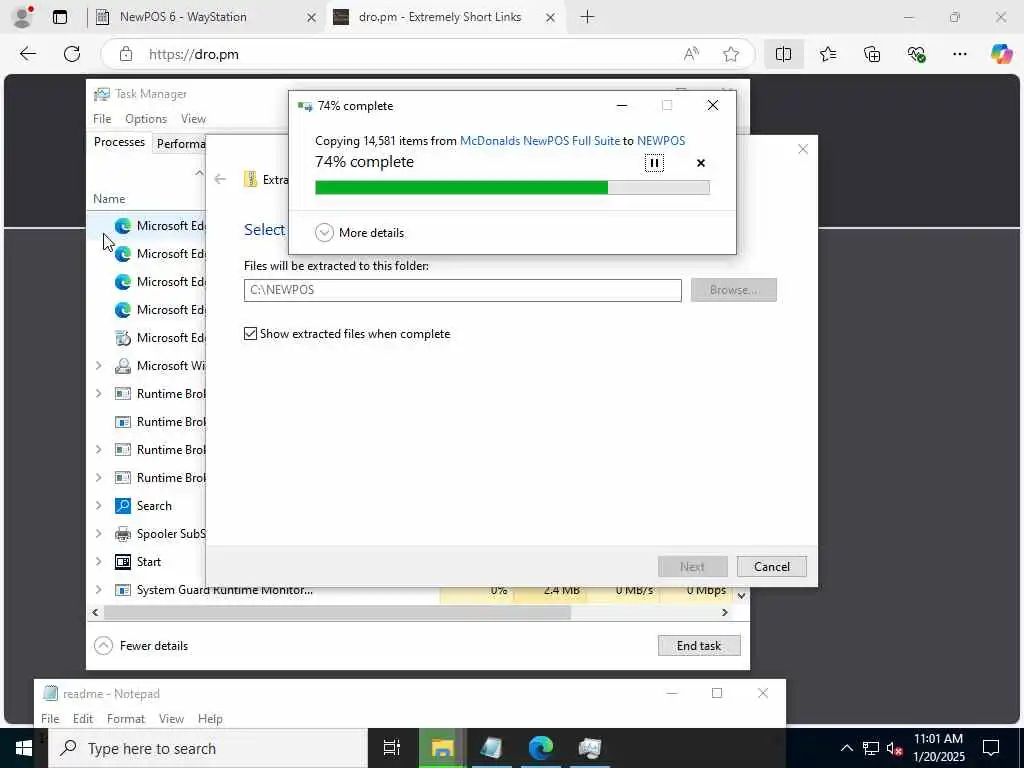Viewport: 1024px width, 768px height.
Task: Close the NewPOS 6 - WayStation tab
Action: 312,18
